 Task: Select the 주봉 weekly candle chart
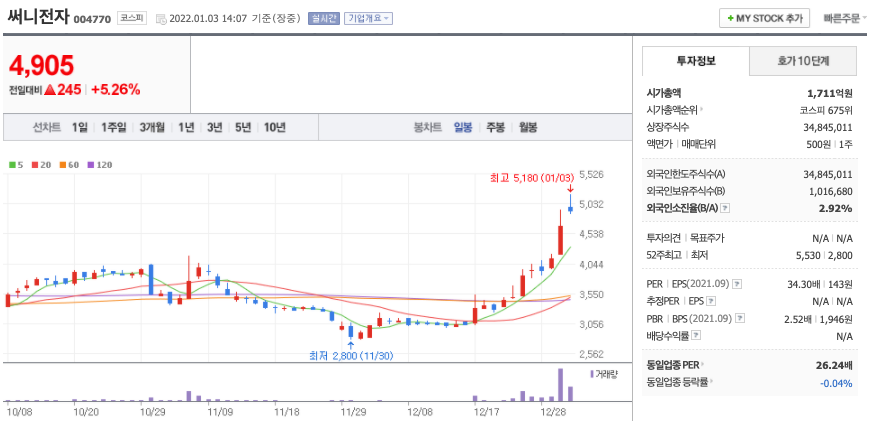point(495,127)
